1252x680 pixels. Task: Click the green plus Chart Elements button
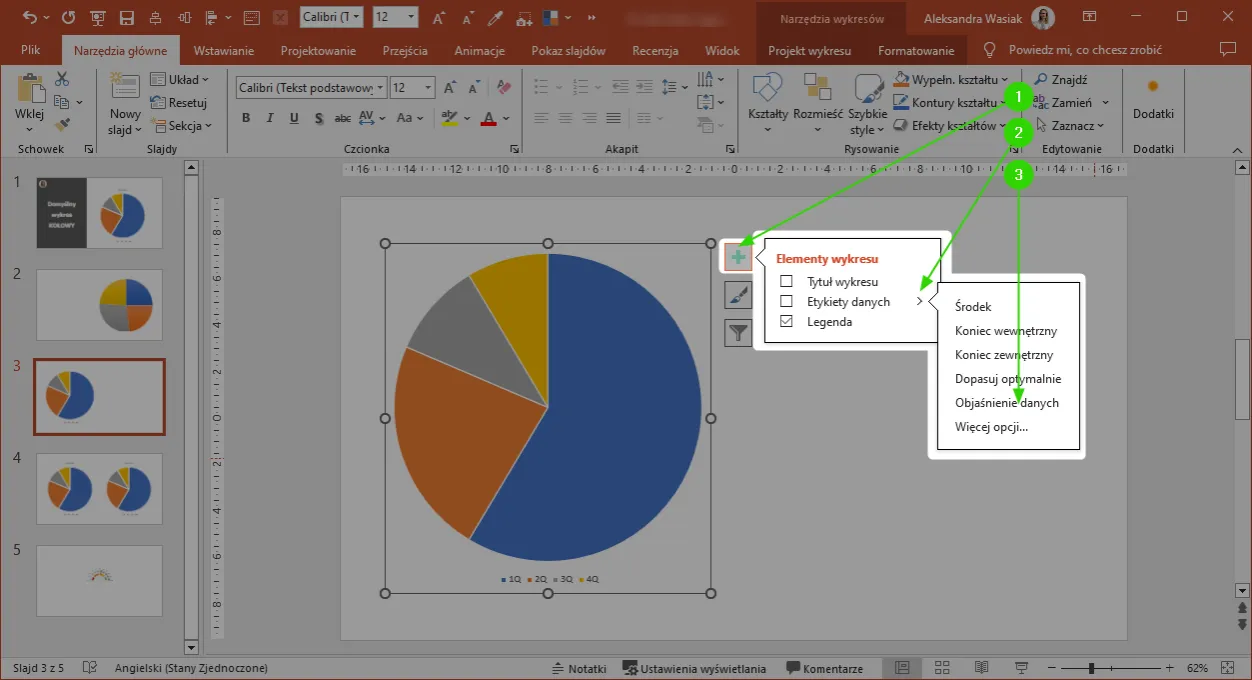738,258
